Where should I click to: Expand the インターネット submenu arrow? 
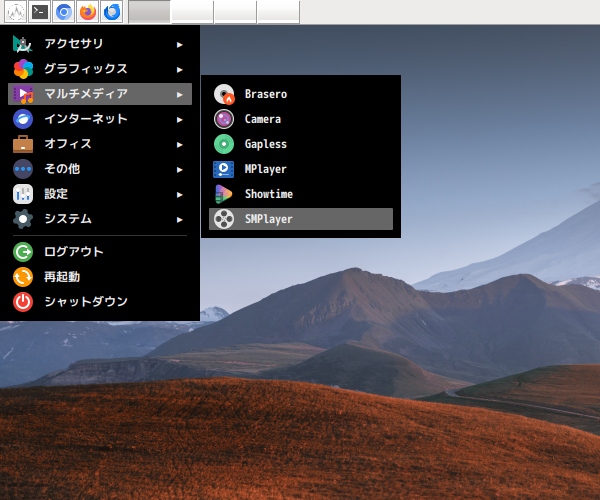pos(179,120)
